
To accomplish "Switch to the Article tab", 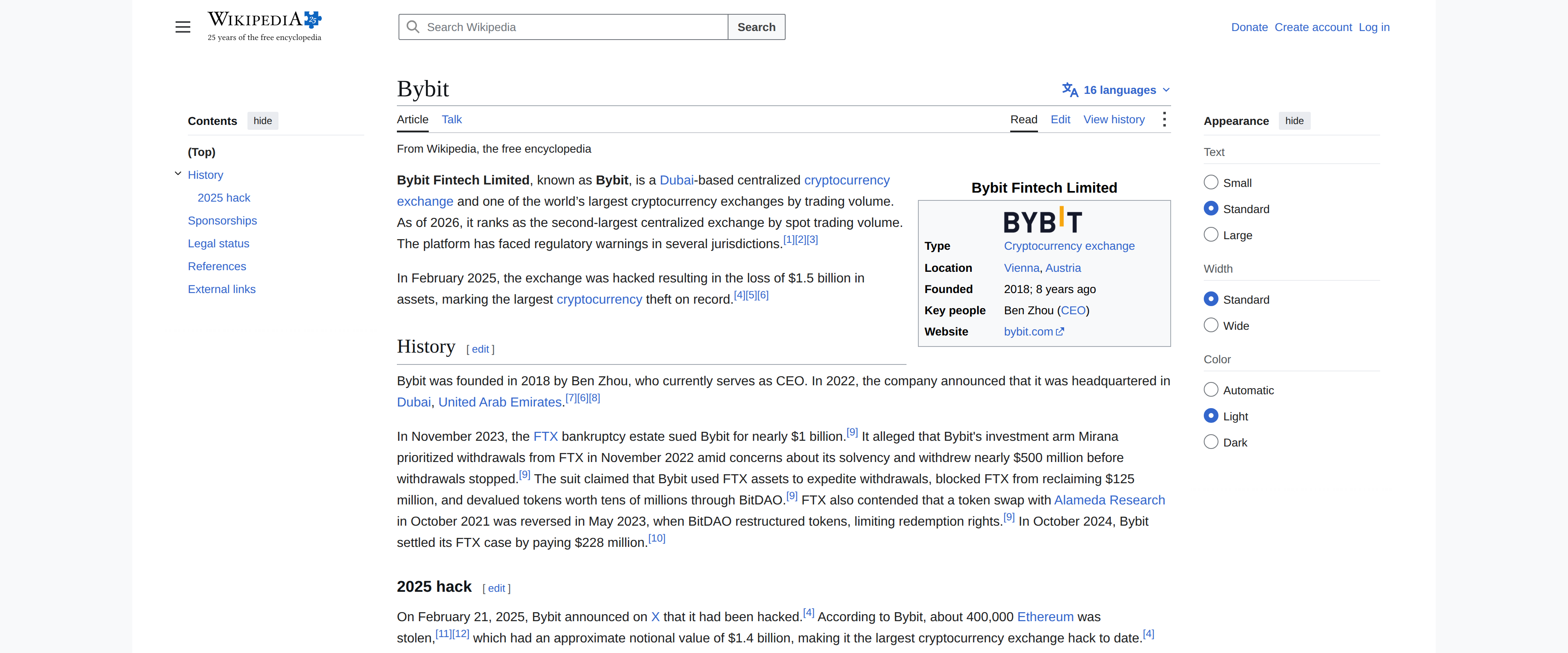I will point(413,119).
